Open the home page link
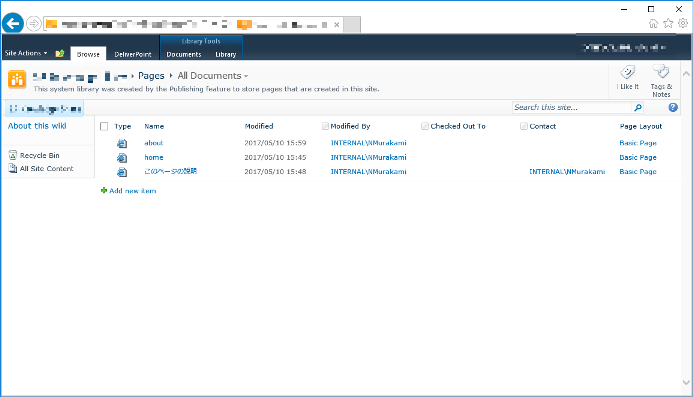This screenshot has width=693, height=397. tap(154, 157)
